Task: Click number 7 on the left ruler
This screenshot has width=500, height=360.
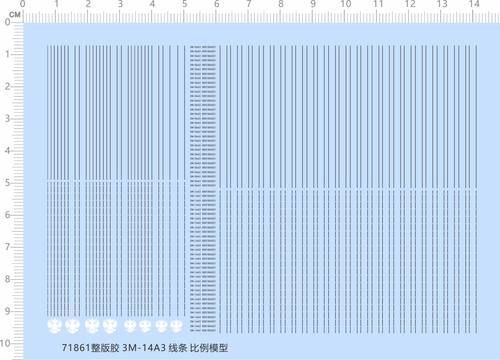Action: click(x=7, y=247)
